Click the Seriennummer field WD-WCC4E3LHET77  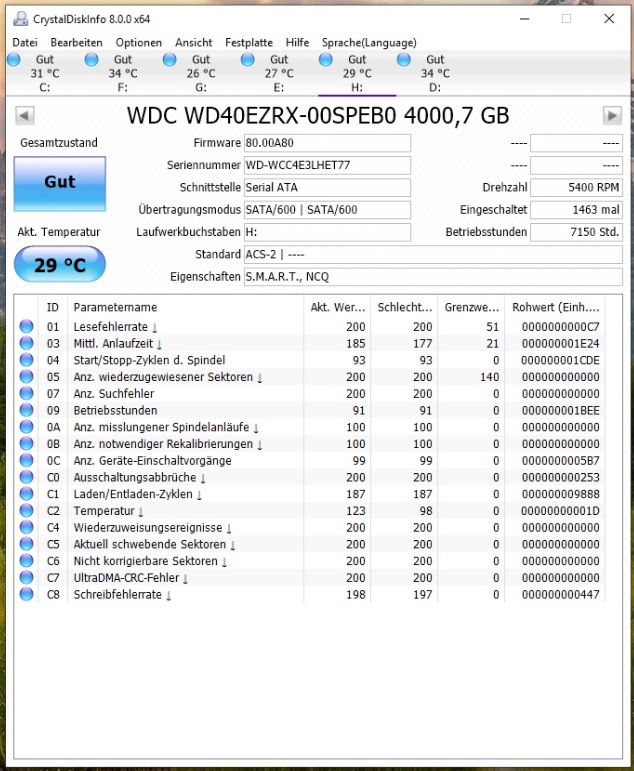click(x=327, y=165)
